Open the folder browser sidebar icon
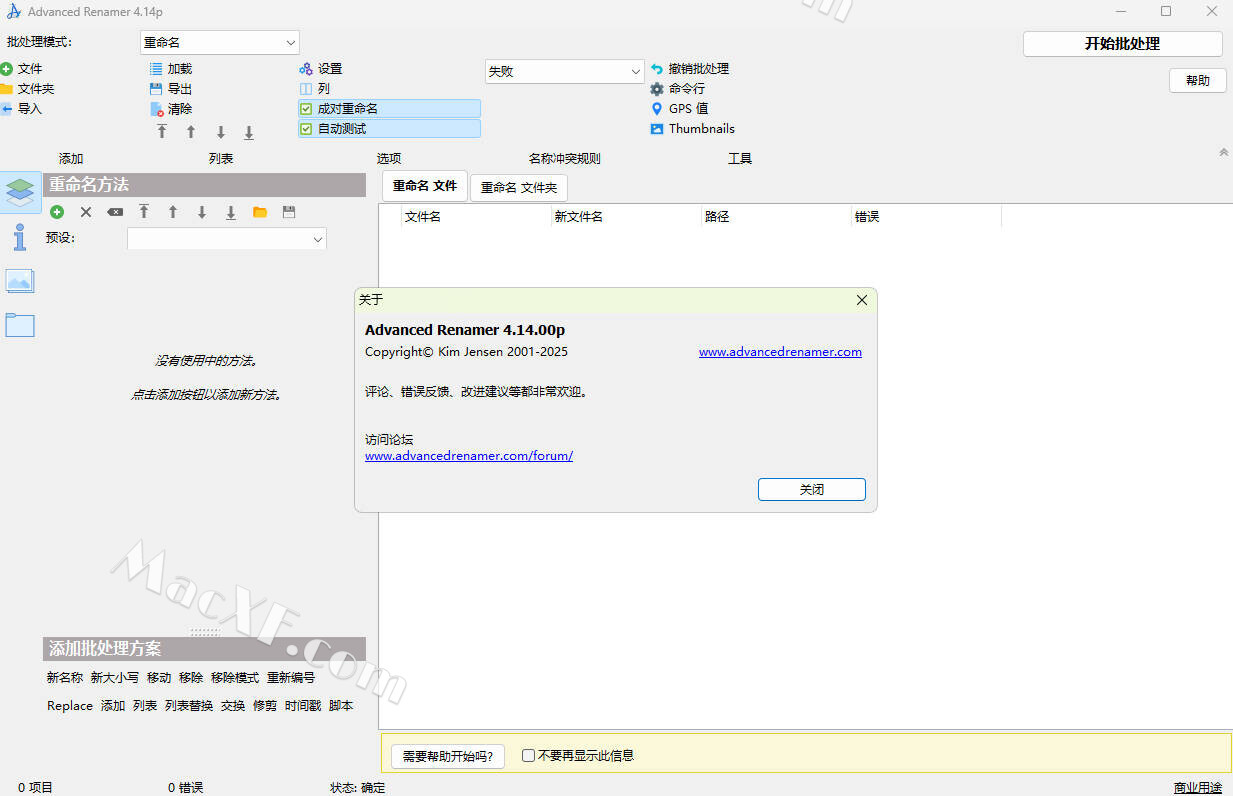 point(20,324)
